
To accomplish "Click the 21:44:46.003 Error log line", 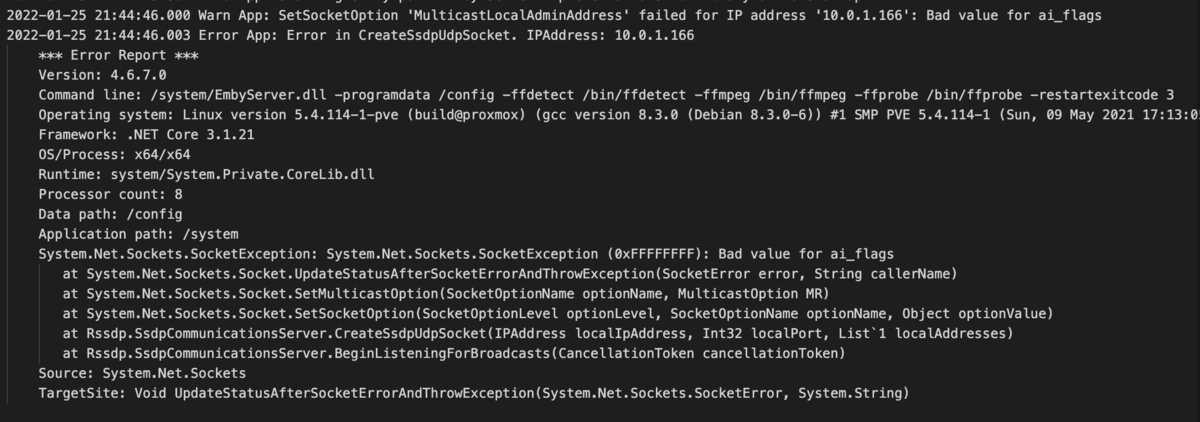I will 350,35.
